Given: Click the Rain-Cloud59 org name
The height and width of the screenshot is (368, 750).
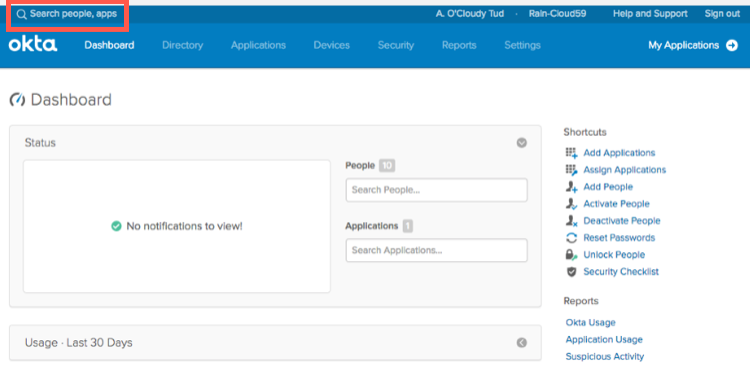Looking at the screenshot, I should pos(557,14).
